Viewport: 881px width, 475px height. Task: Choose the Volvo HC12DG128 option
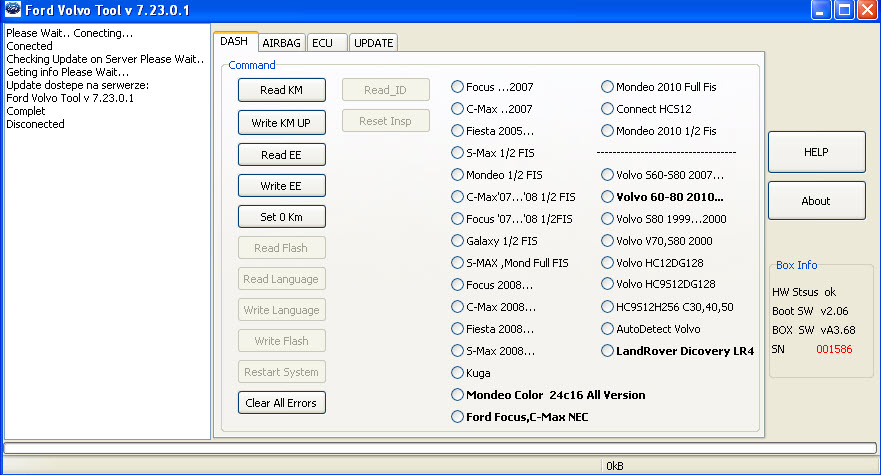coord(652,263)
